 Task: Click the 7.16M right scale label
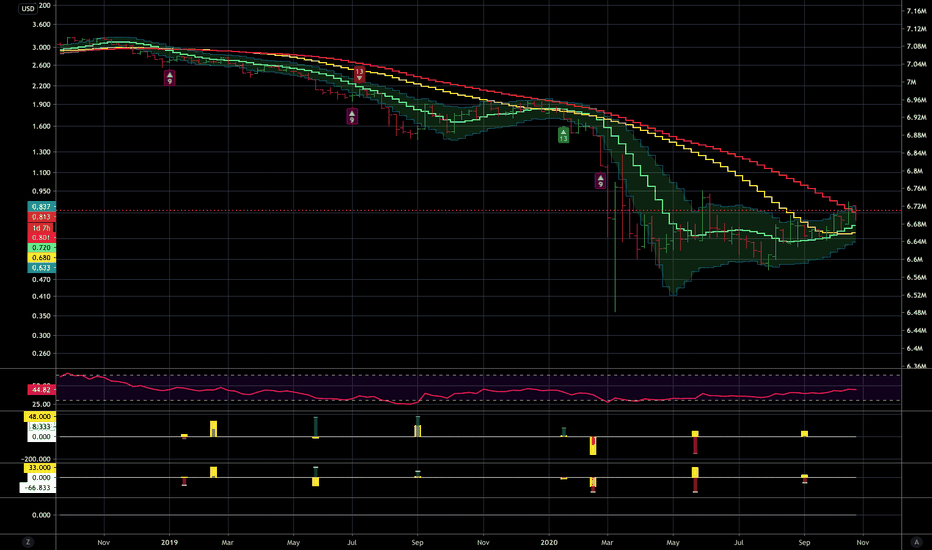coord(916,11)
